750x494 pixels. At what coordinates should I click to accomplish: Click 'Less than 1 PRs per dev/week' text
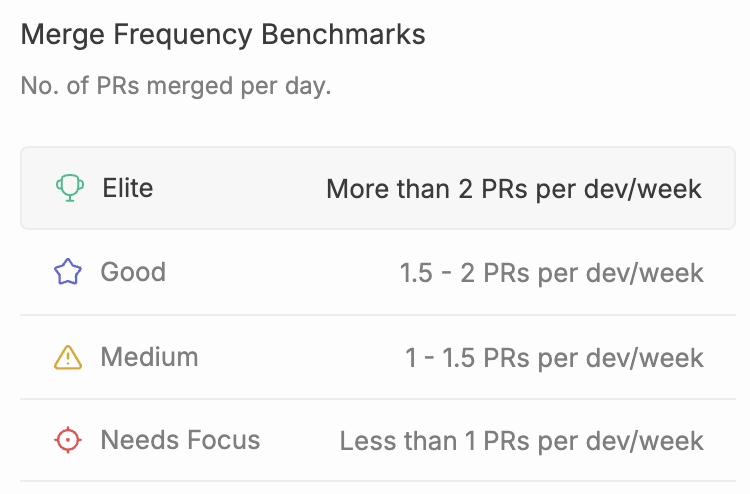522,441
